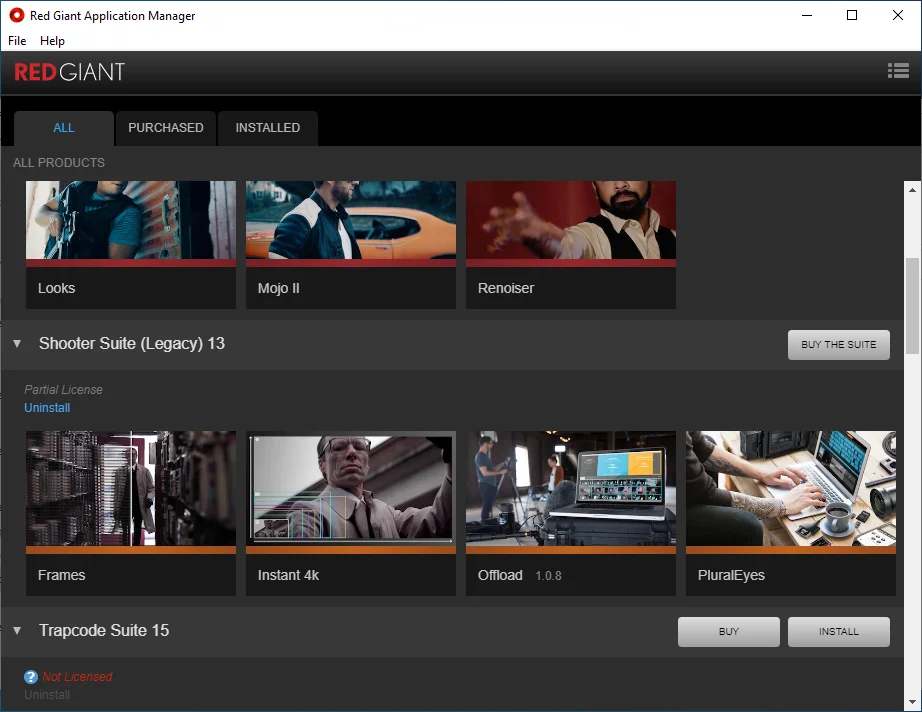Close the Red Giant Application Manager
This screenshot has width=922, height=712.
897,15
